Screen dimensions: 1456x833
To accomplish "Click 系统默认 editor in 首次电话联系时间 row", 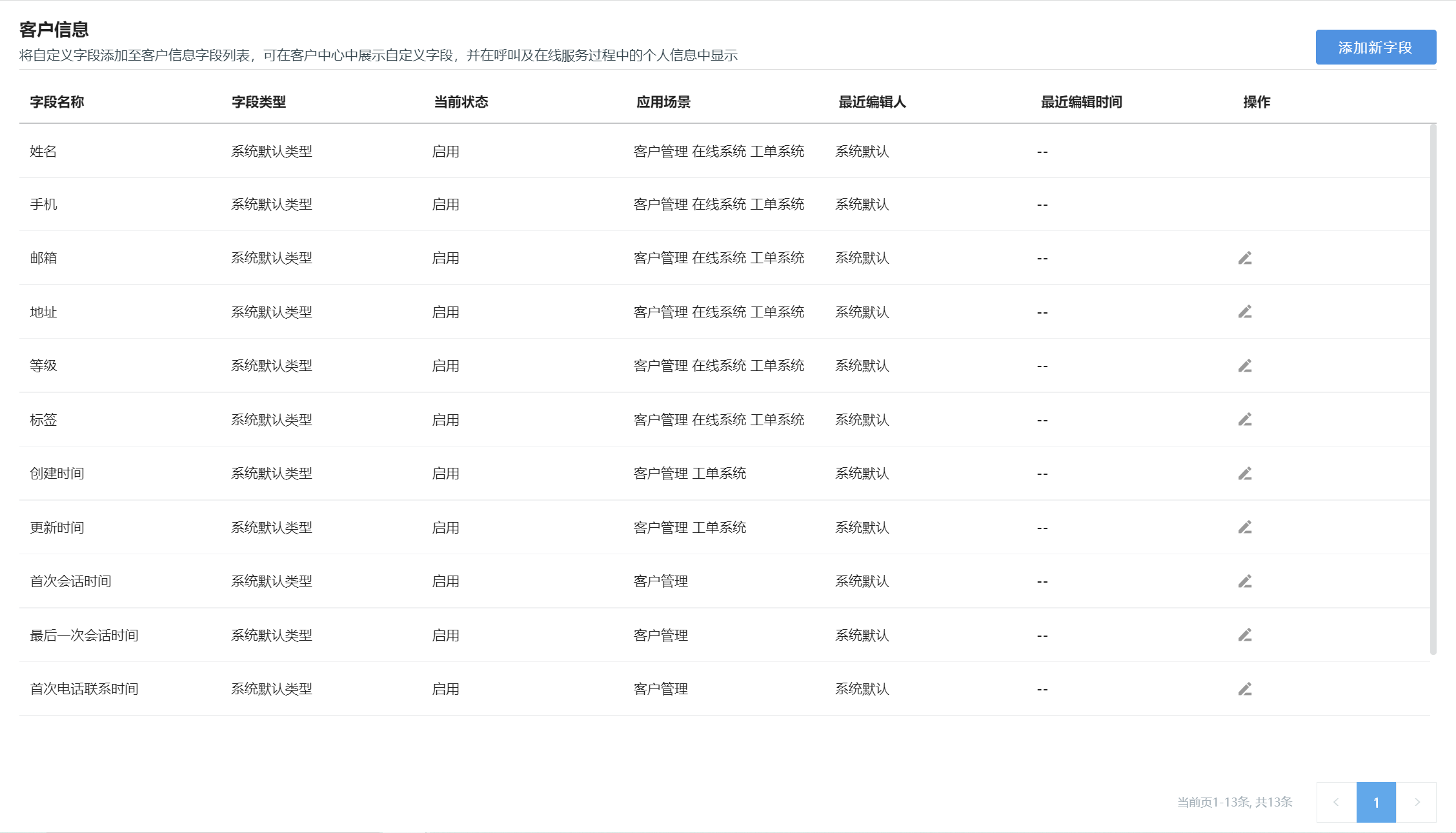I will tap(862, 689).
